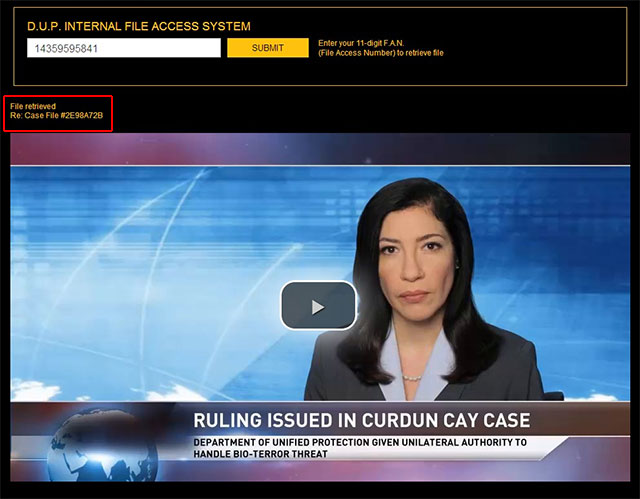Screen dimensions: 640x499
Task: Play the Curdun Cay news video
Action: (318, 306)
